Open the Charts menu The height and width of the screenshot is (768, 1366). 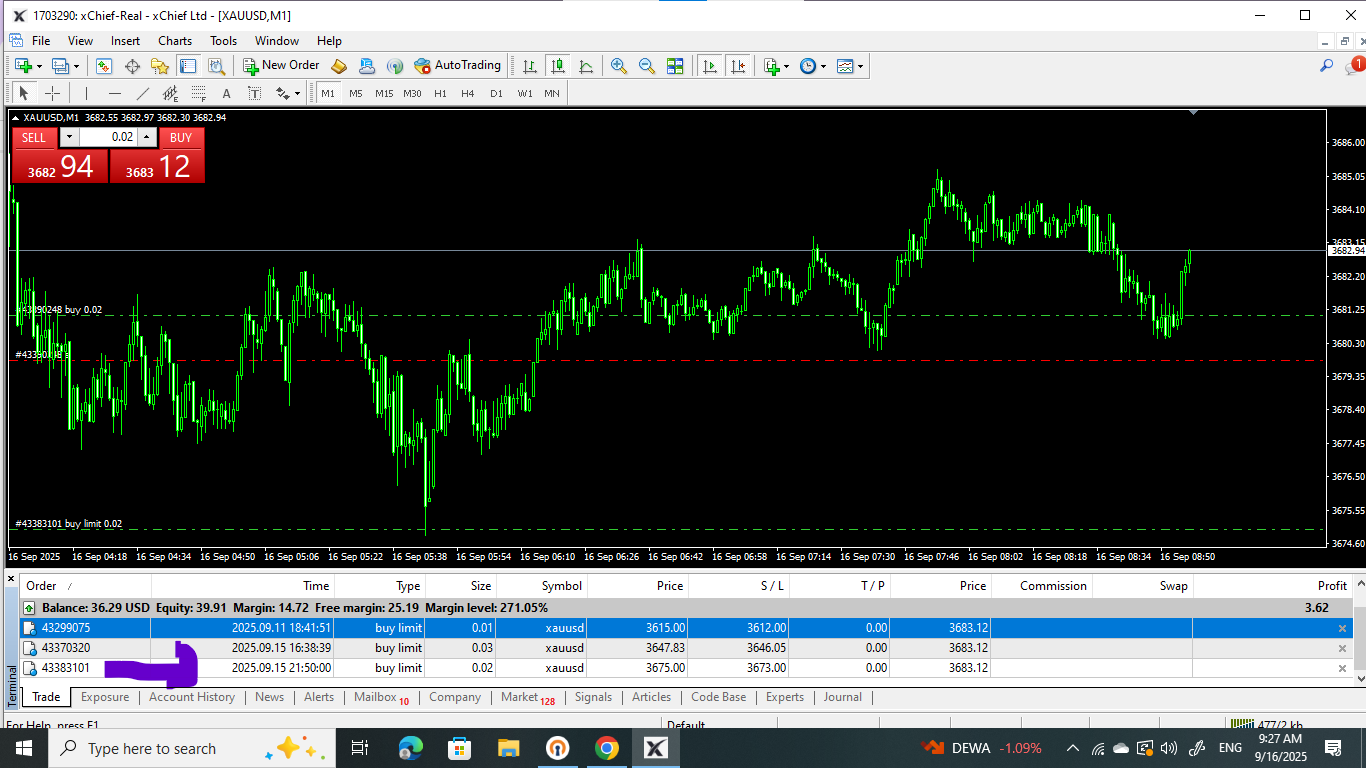pos(175,41)
